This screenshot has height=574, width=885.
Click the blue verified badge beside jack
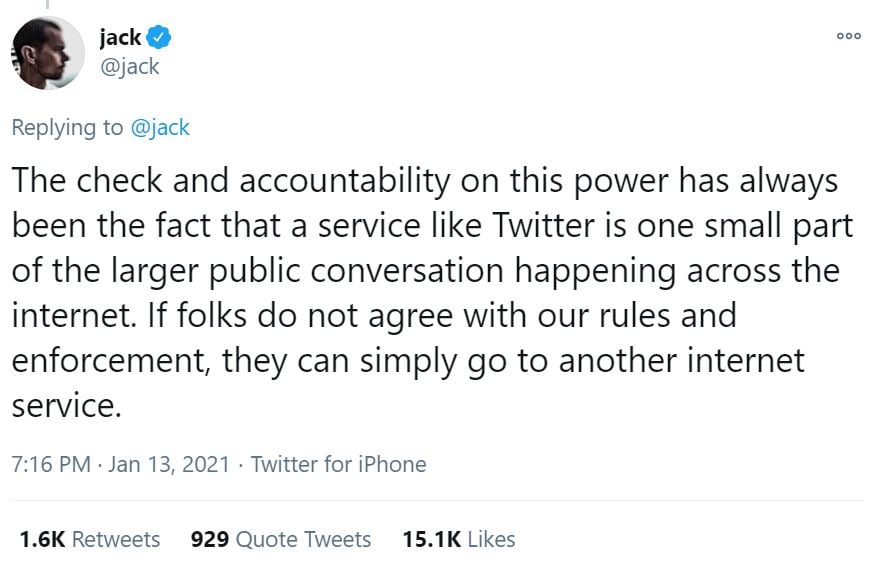click(x=161, y=38)
